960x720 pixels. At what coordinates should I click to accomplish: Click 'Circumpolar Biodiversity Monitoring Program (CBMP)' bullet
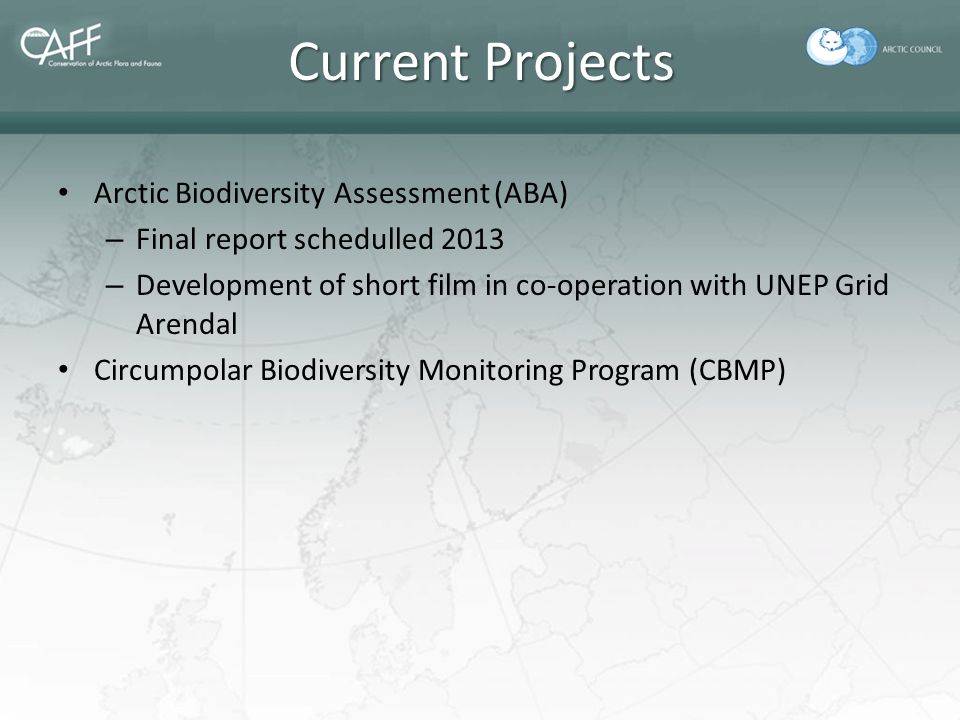point(440,370)
